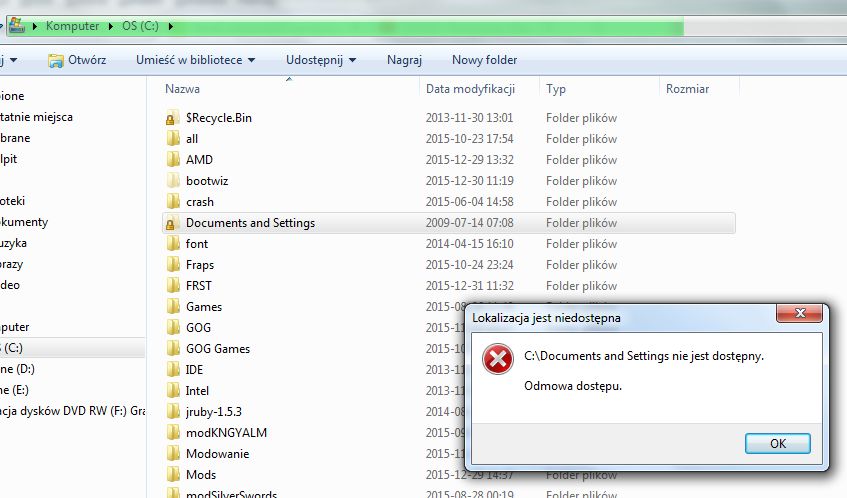Click Nagraj in the toolbar
Screen dimensions: 847x498
404,60
